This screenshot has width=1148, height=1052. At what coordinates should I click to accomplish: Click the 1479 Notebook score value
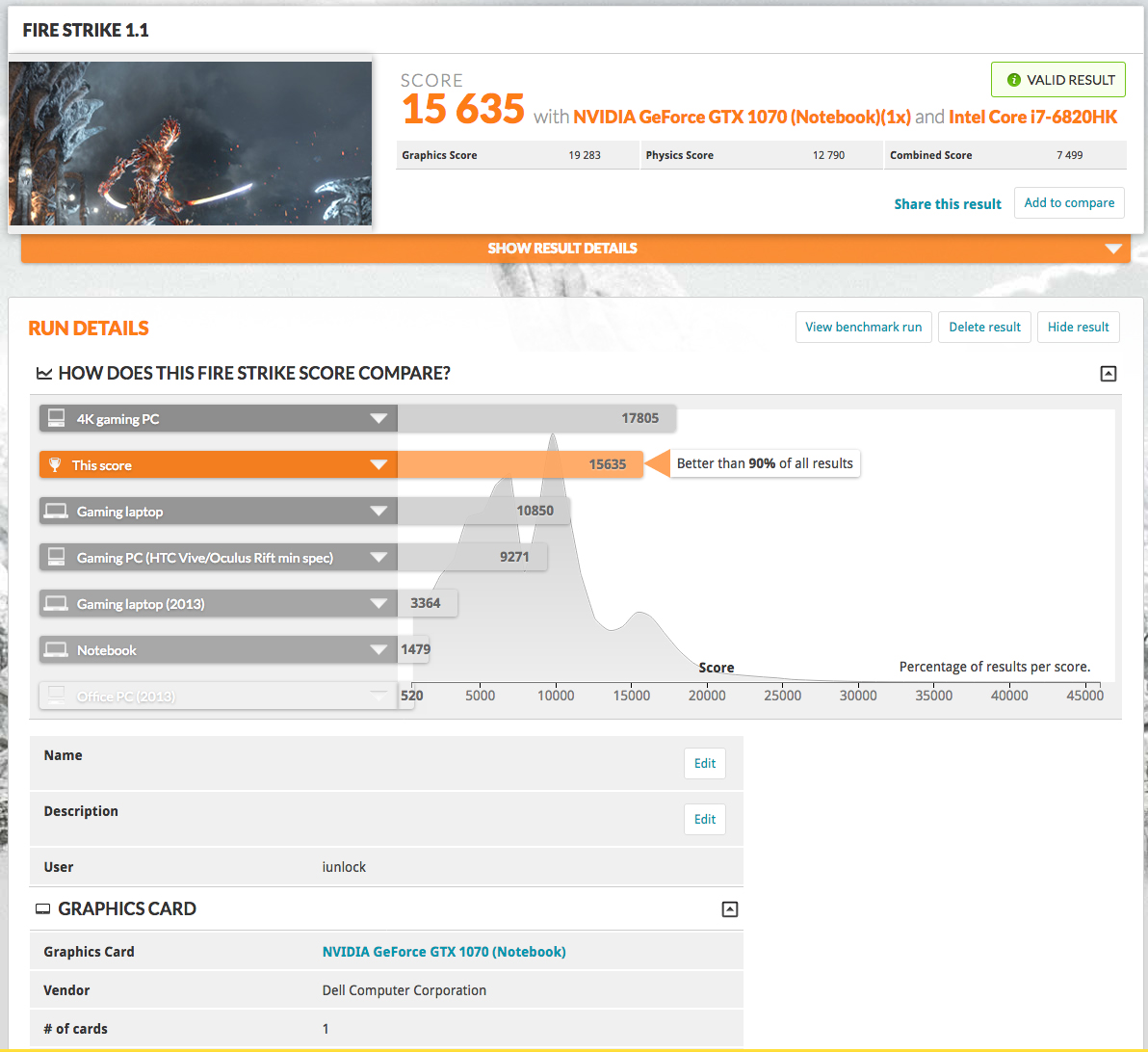coord(415,649)
